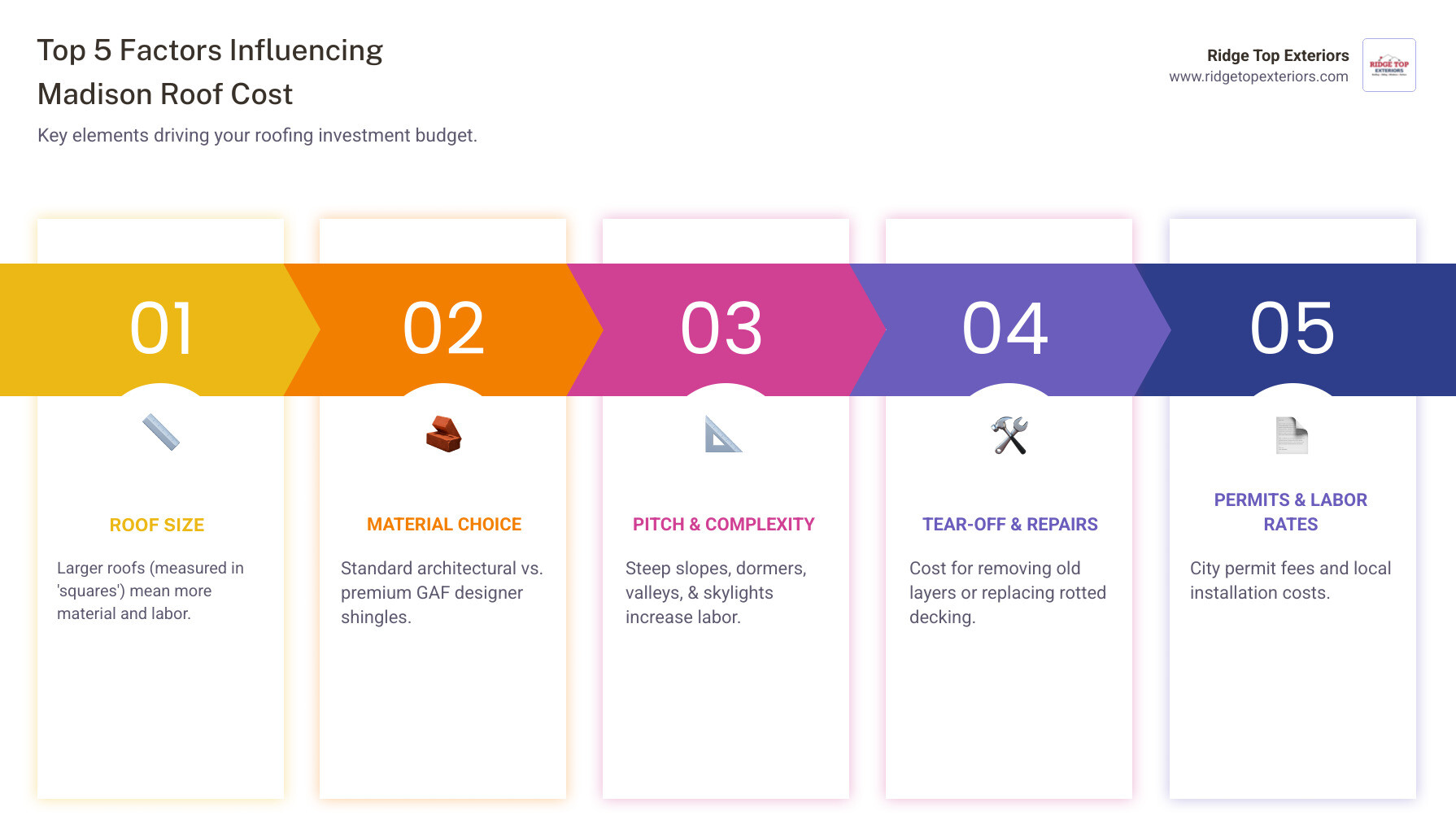The height and width of the screenshot is (833, 1456).
Task: Click the PITCH & COMPLEXITY heading
Action: point(724,525)
